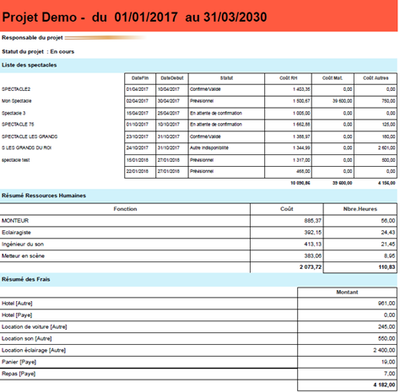Click the total hours 110,83
The width and height of the screenshot is (400, 392).
[360, 267]
